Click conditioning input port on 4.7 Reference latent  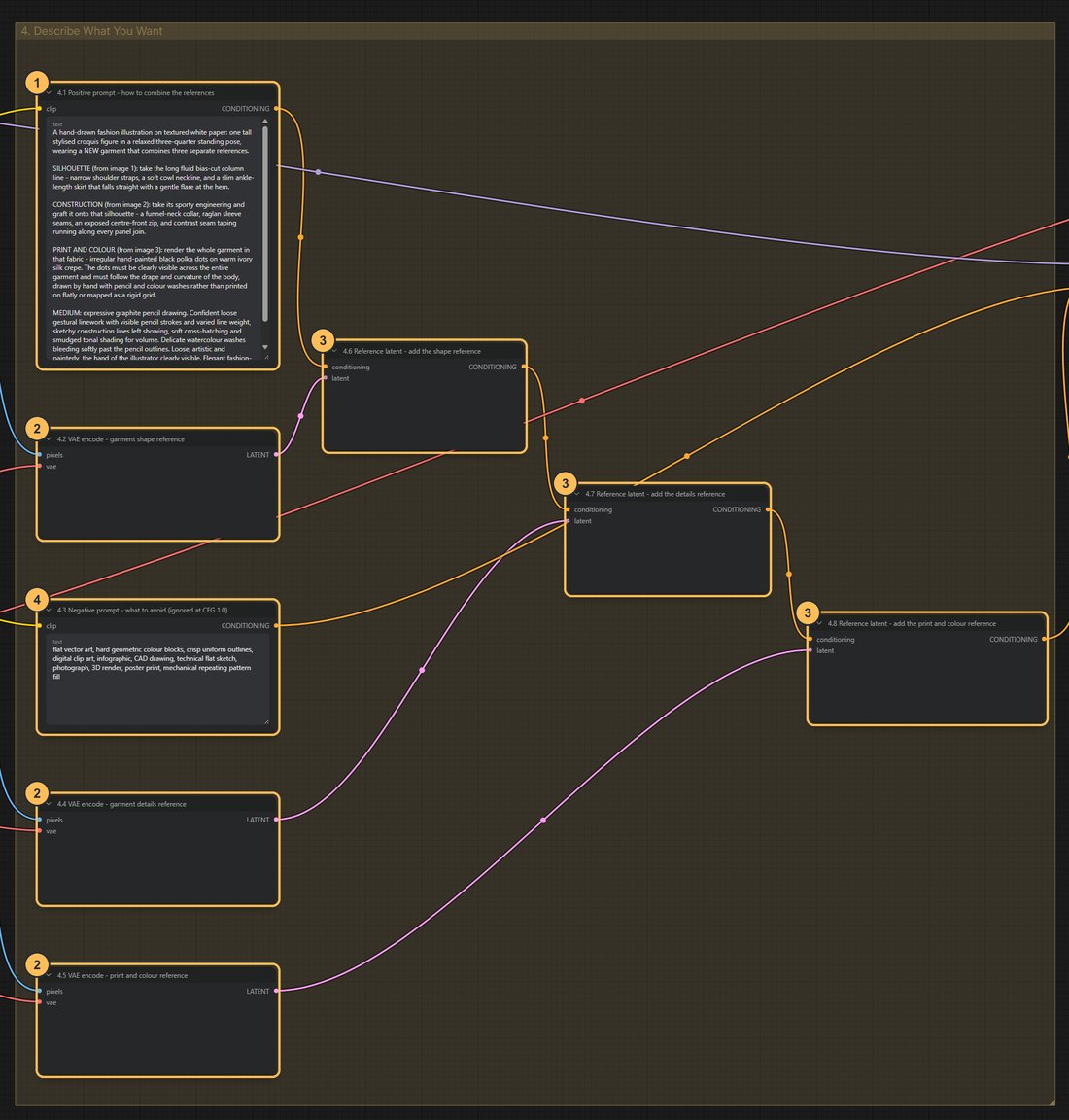pyautogui.click(x=568, y=510)
